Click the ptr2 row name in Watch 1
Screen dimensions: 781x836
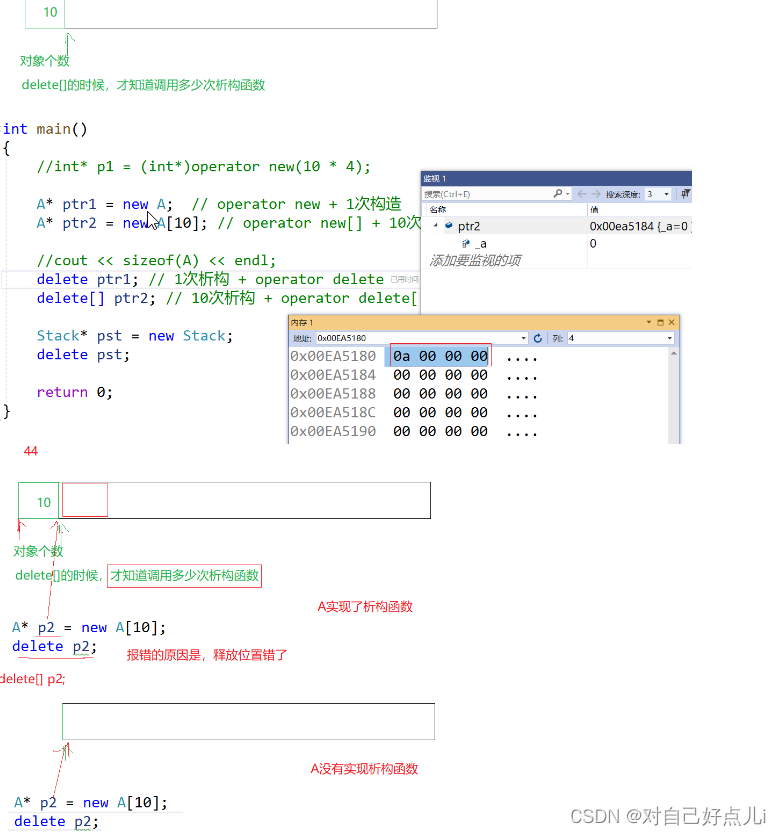[469, 226]
